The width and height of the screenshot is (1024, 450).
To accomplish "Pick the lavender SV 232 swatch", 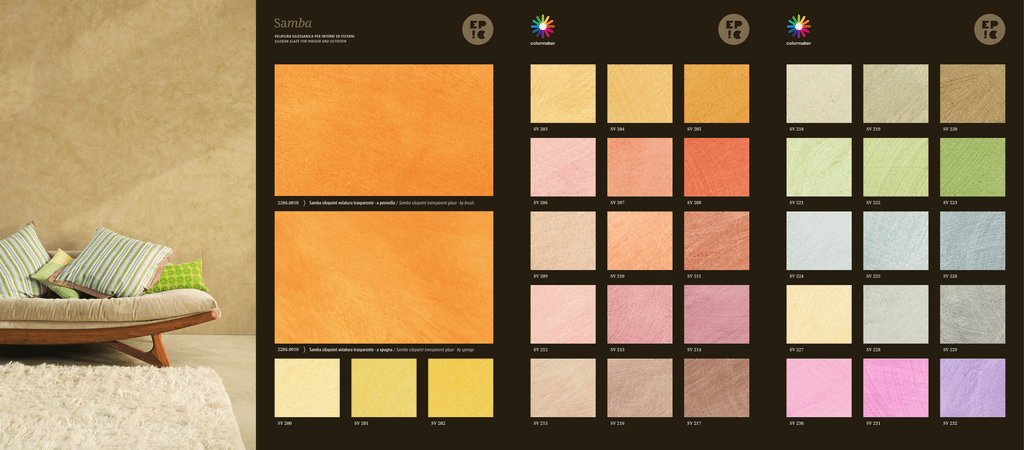I will click(x=972, y=388).
